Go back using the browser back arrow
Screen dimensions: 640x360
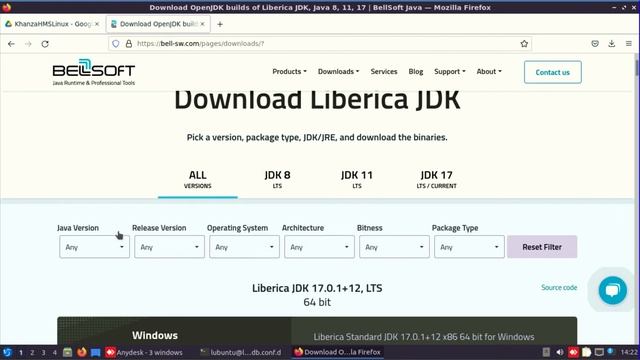point(11,44)
